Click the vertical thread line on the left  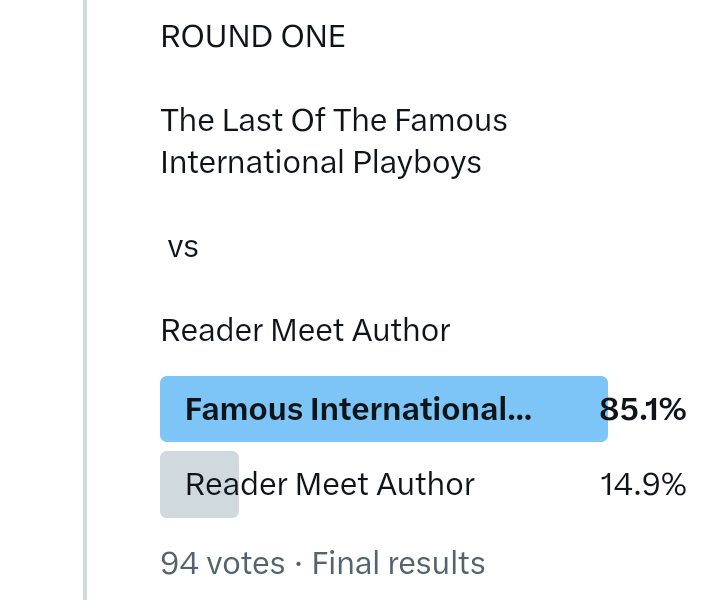pos(85,300)
